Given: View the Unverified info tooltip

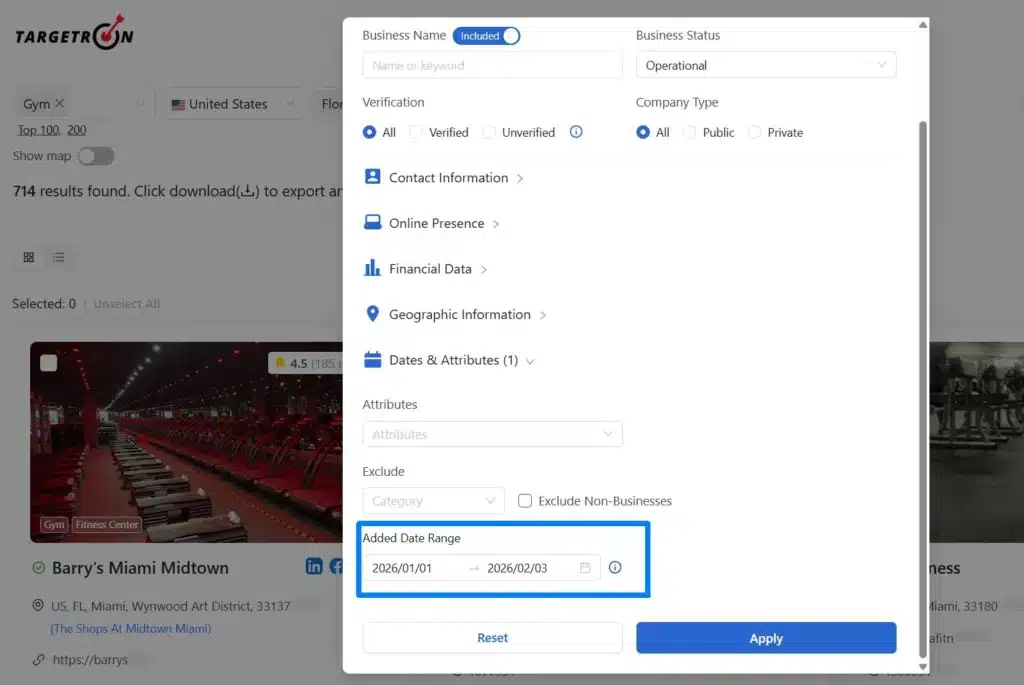Looking at the screenshot, I should tap(576, 131).
